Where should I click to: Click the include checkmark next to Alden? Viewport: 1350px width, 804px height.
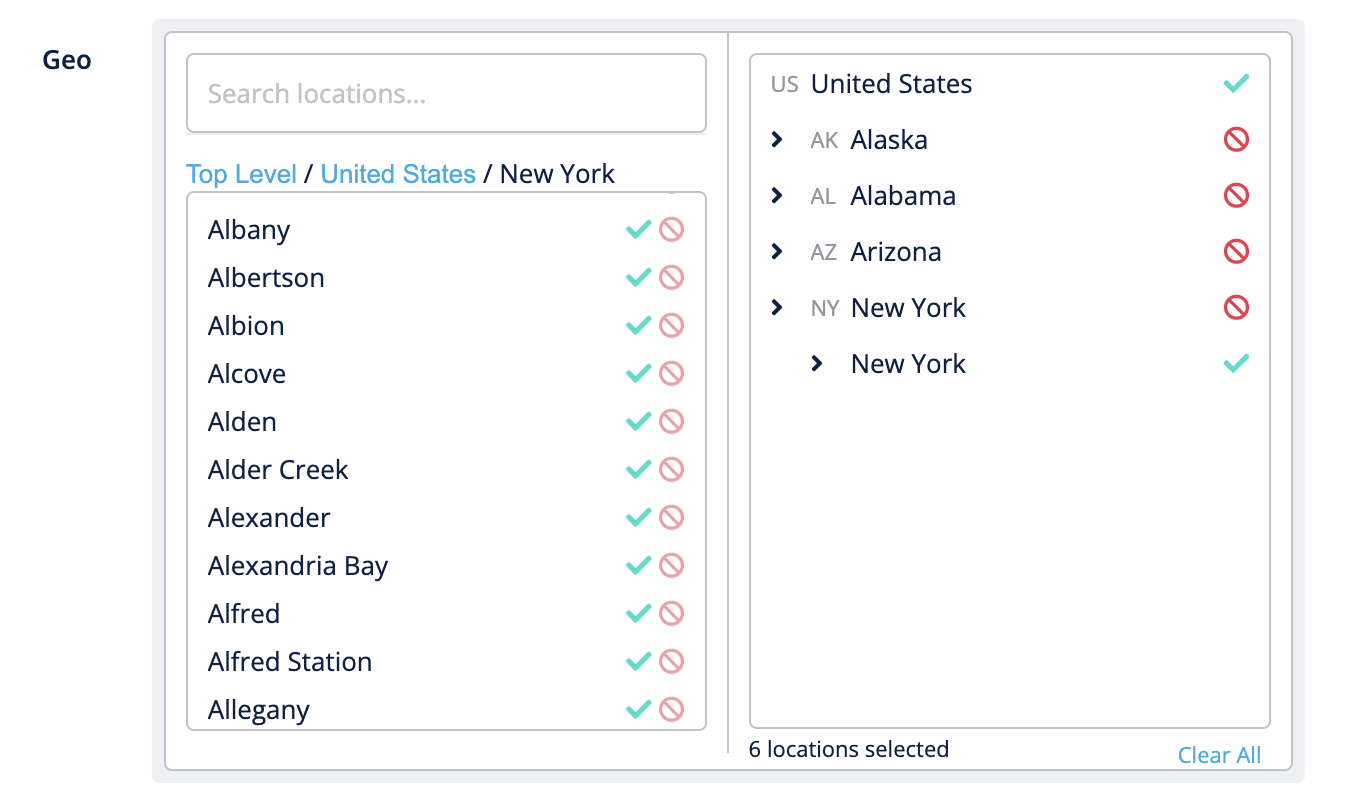click(x=637, y=422)
